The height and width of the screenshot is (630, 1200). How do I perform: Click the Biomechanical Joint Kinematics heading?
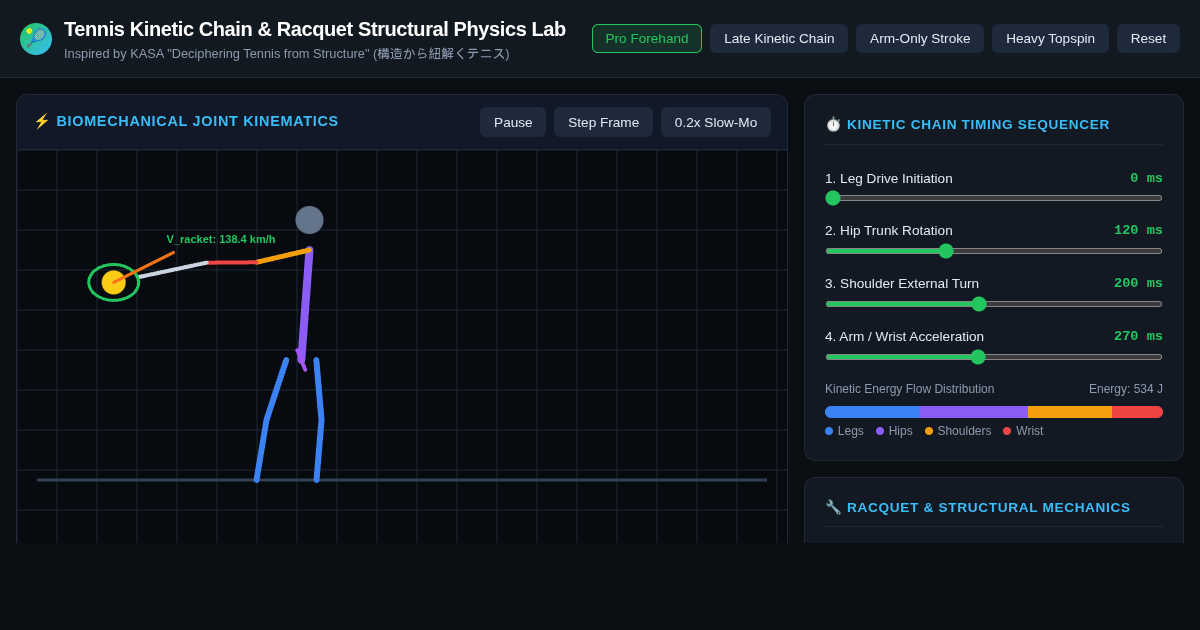[x=197, y=121]
